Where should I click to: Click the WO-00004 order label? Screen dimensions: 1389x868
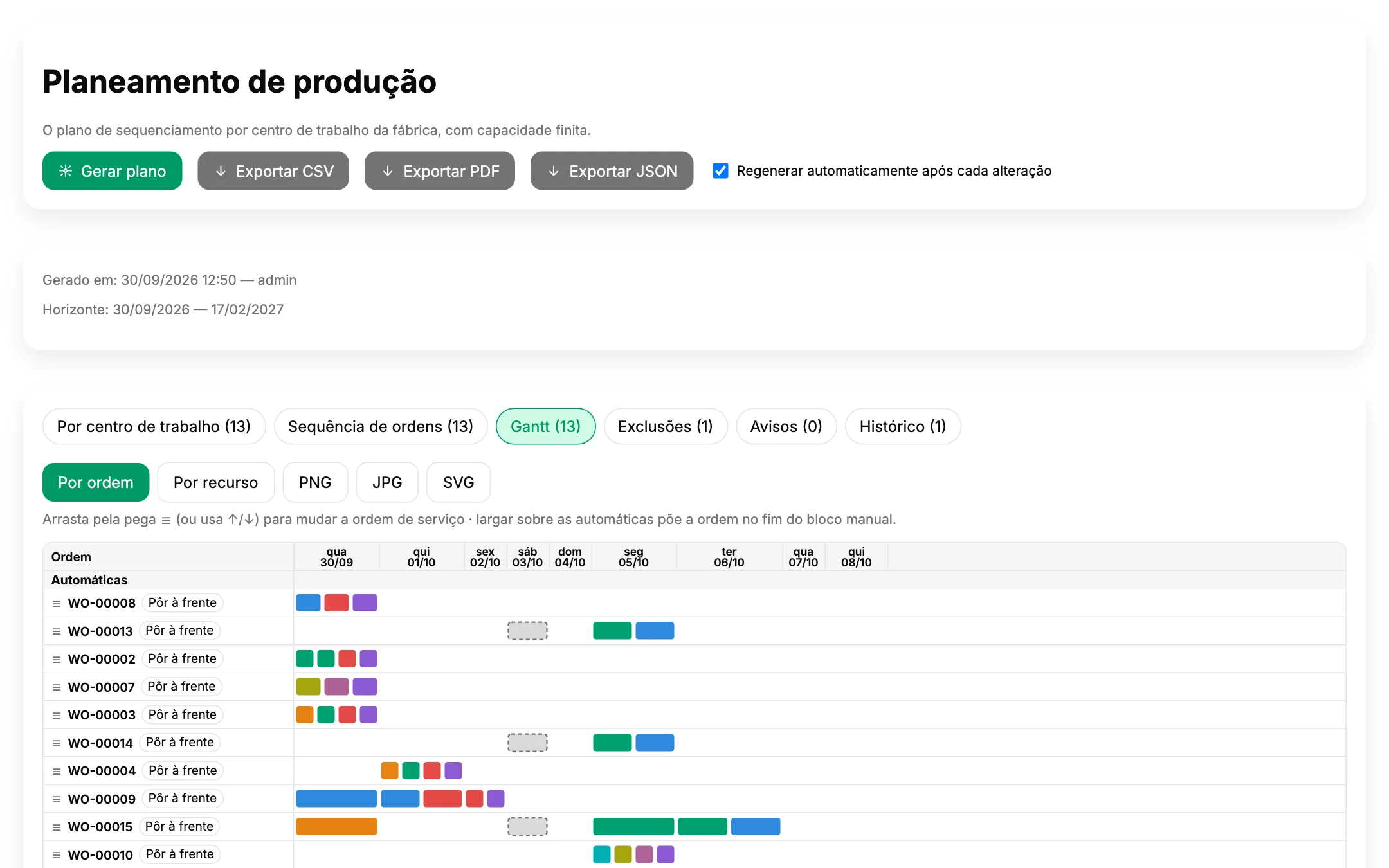(x=102, y=771)
